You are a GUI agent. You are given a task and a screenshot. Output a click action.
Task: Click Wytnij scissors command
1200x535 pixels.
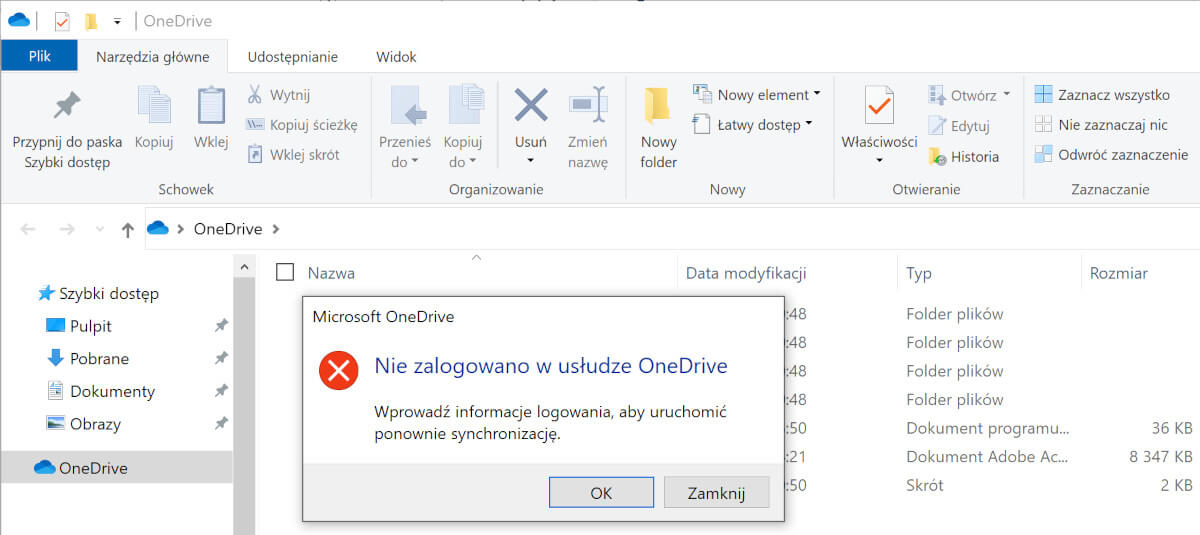point(278,95)
